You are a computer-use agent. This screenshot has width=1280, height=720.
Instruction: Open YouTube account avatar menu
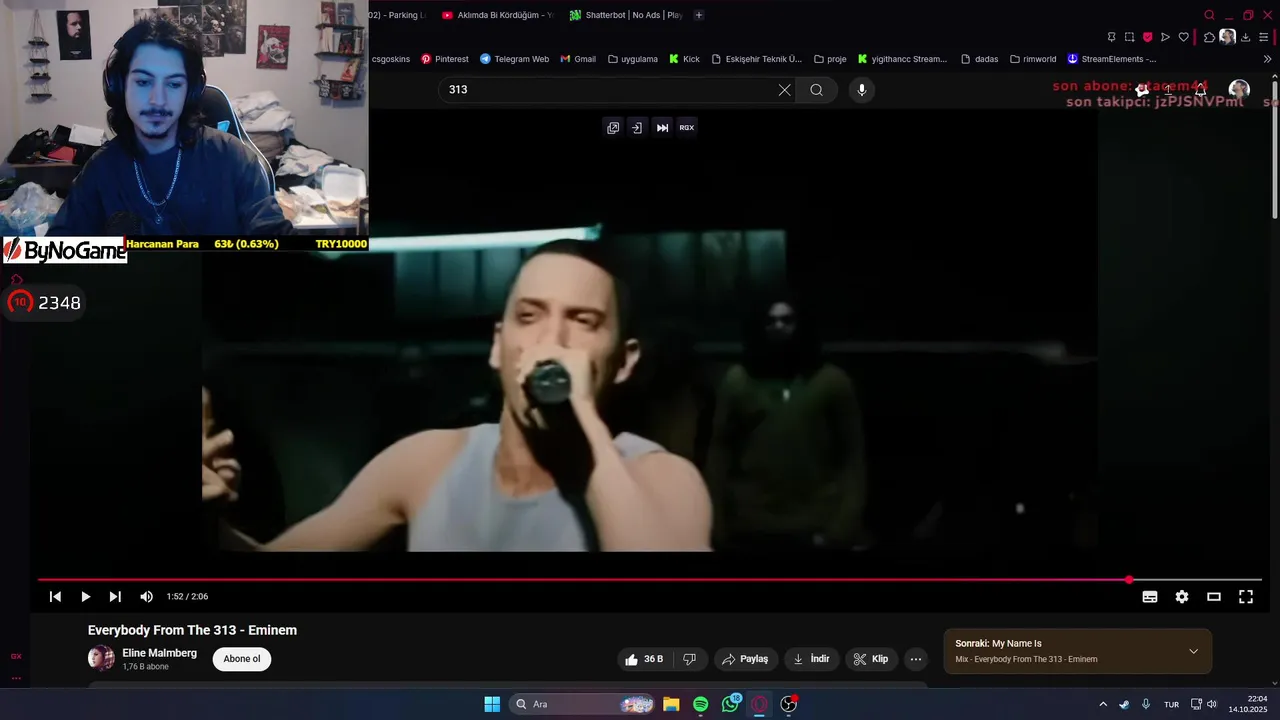pos(1239,90)
